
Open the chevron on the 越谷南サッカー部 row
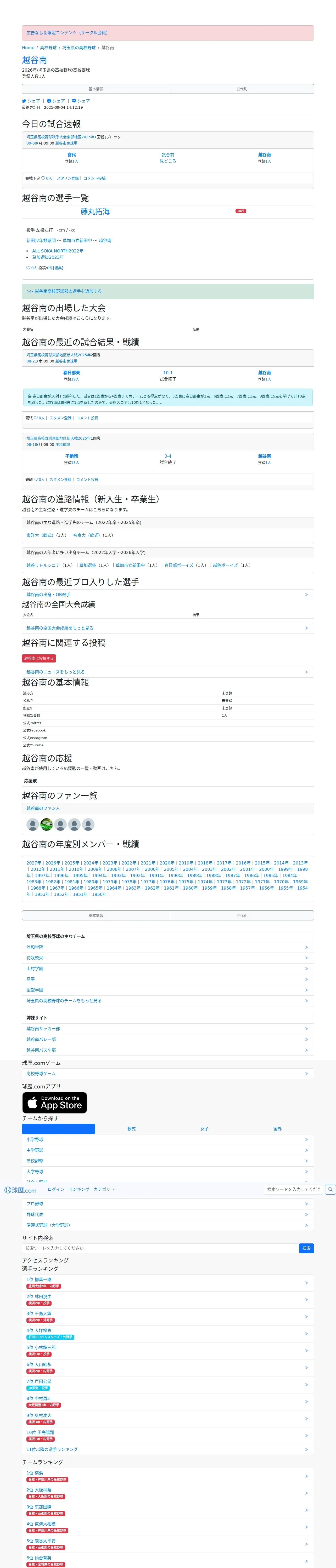(306, 1029)
